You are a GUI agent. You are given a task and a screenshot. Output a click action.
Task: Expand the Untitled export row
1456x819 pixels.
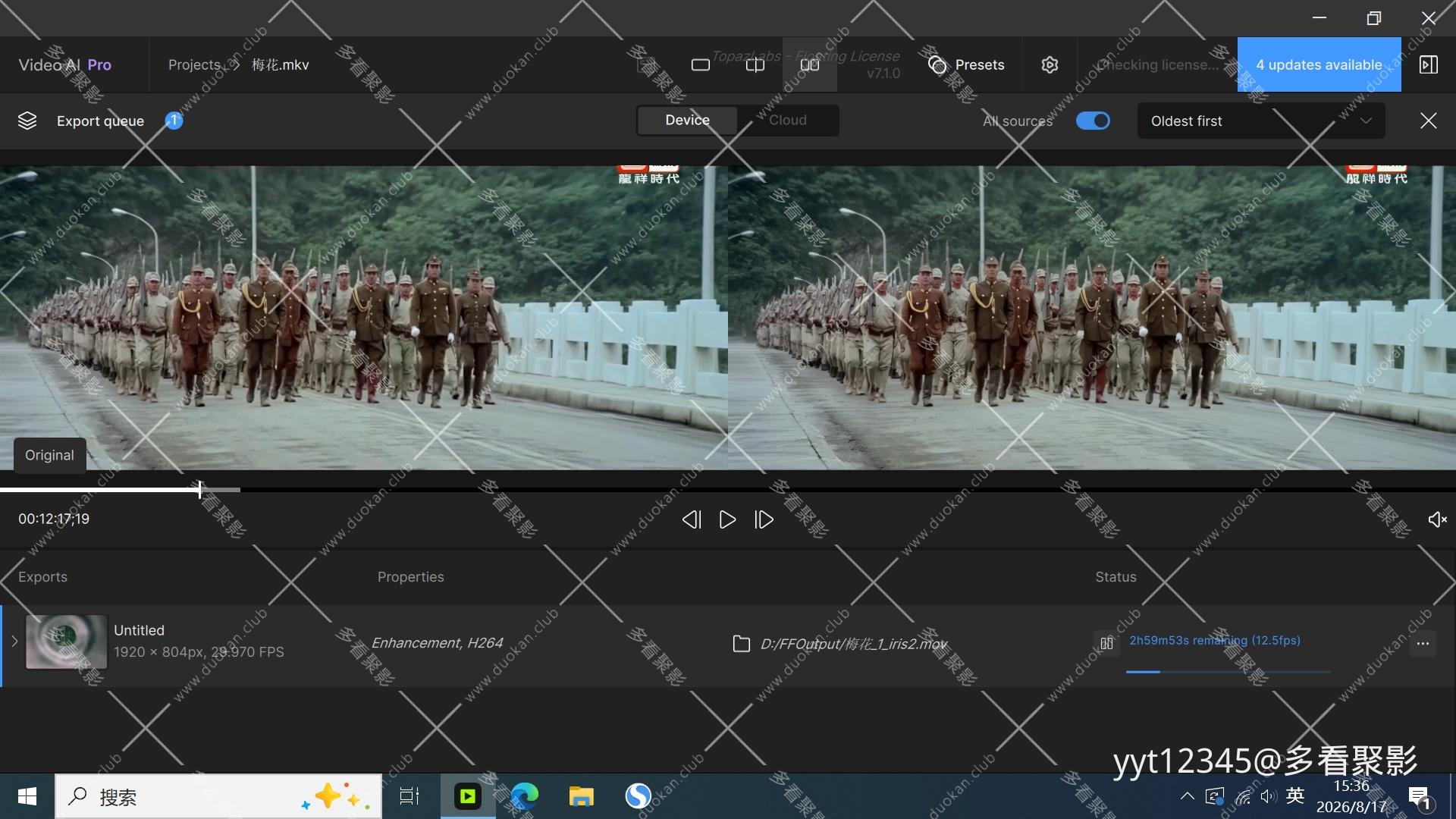[14, 642]
